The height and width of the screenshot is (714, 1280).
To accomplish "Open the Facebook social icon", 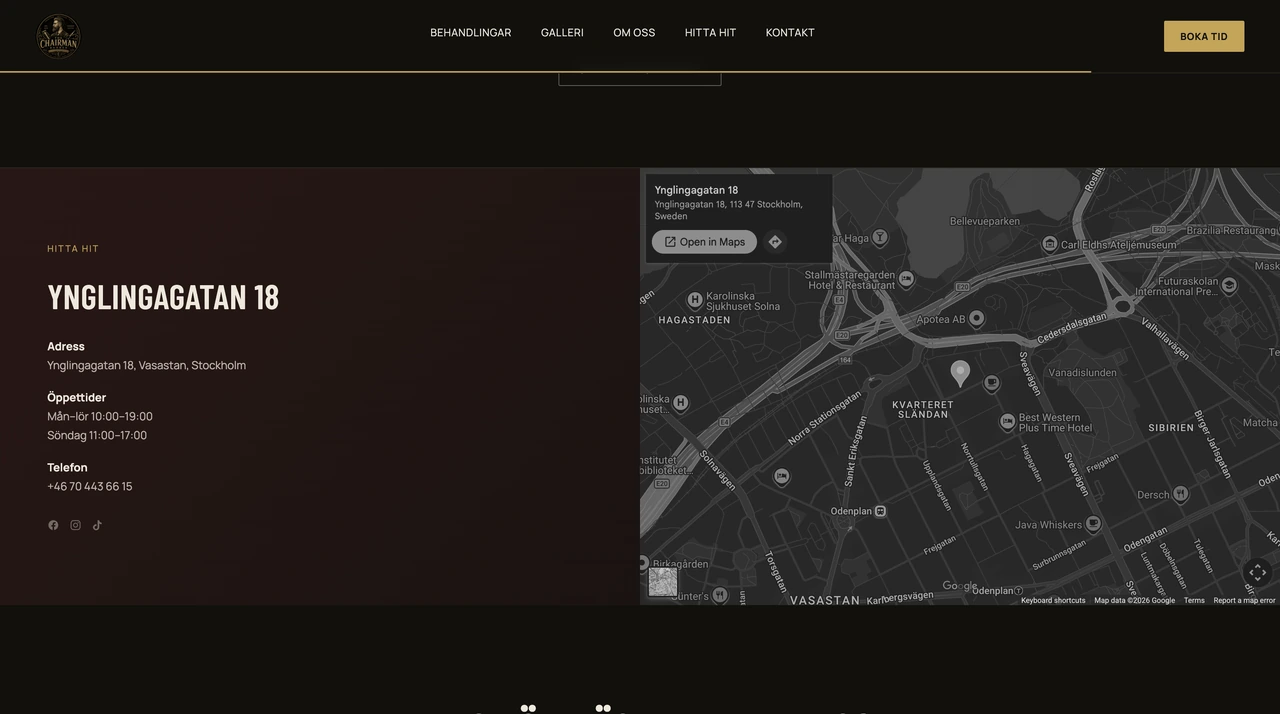I will (53, 525).
